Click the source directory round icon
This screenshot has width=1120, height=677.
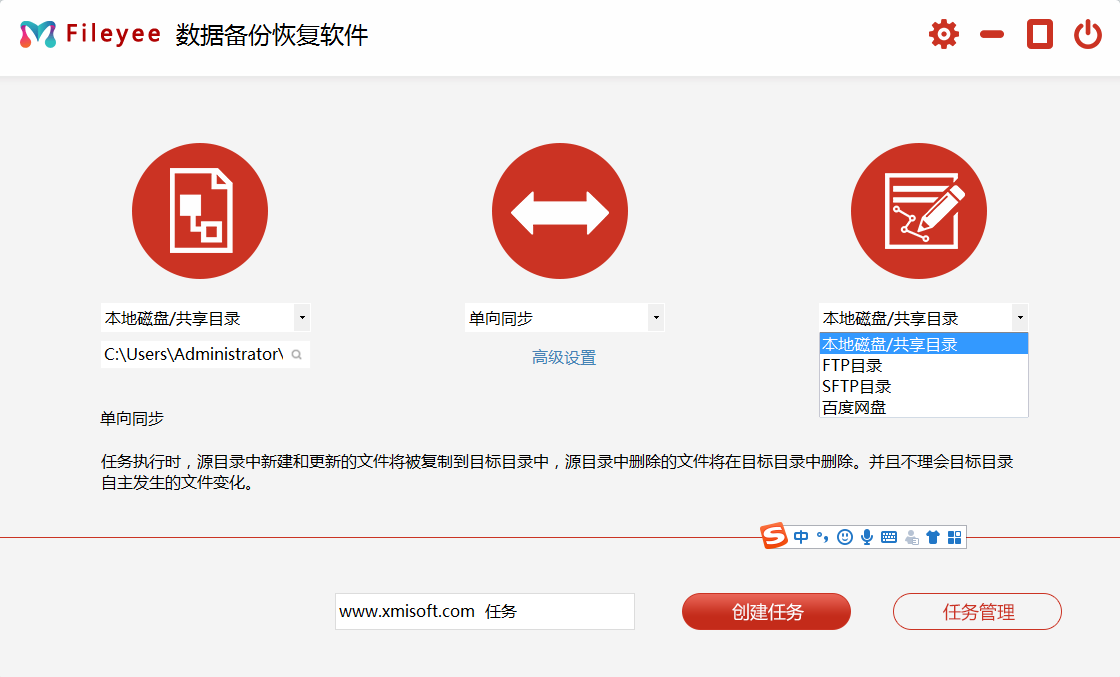tap(200, 211)
